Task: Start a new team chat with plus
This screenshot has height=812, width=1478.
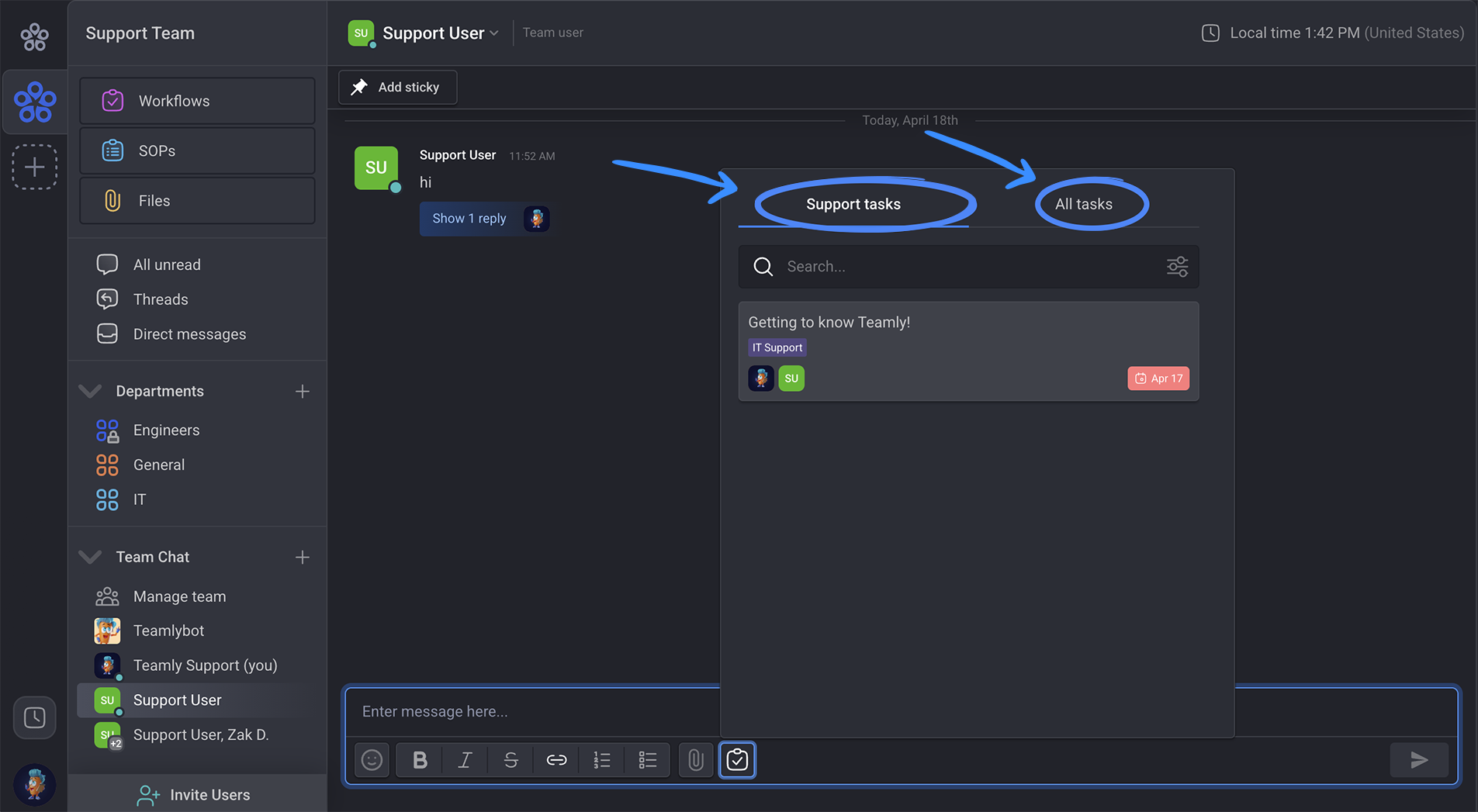Action: pyautogui.click(x=303, y=557)
